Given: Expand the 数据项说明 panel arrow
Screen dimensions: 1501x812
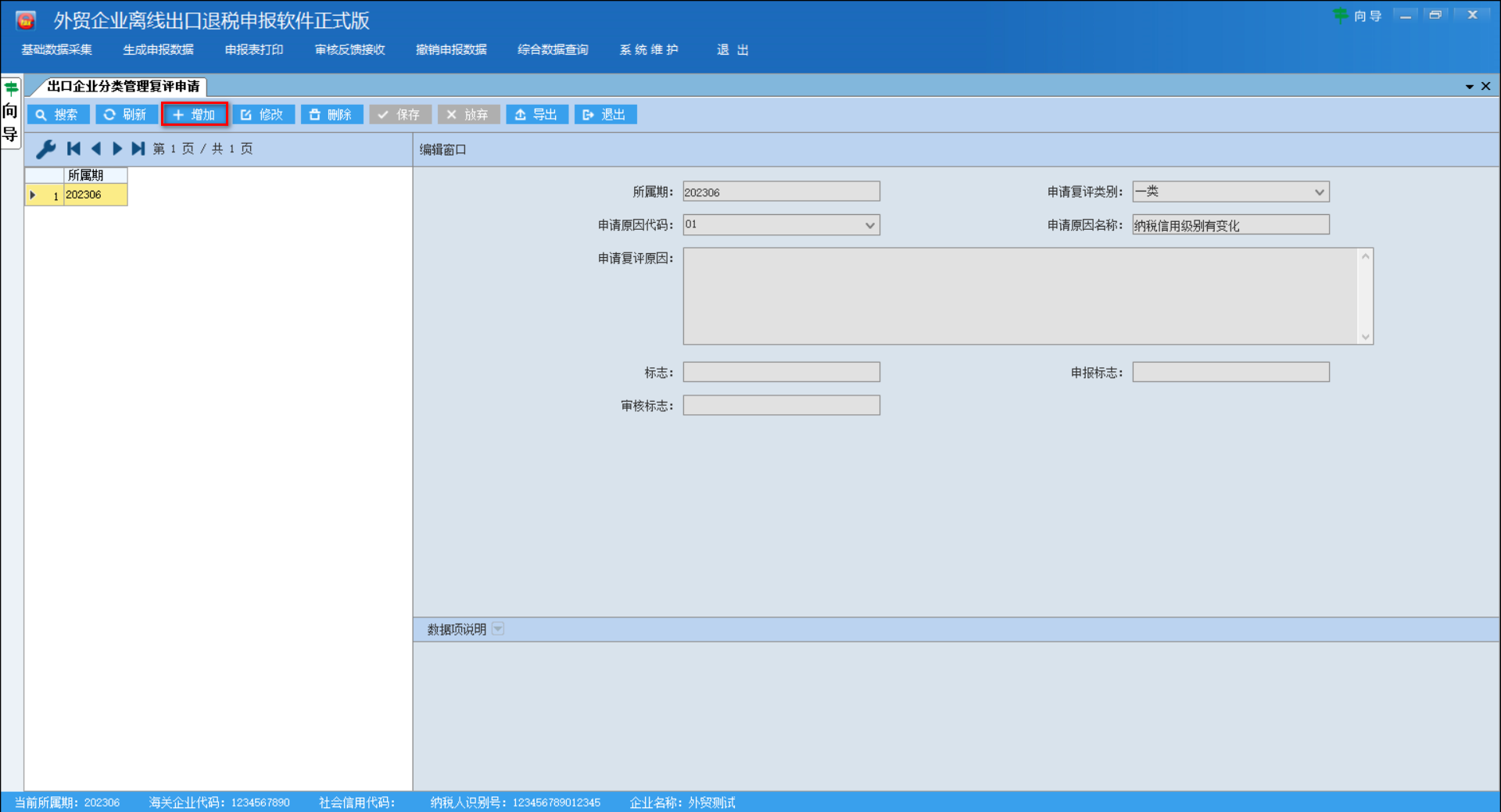Looking at the screenshot, I should (x=498, y=629).
